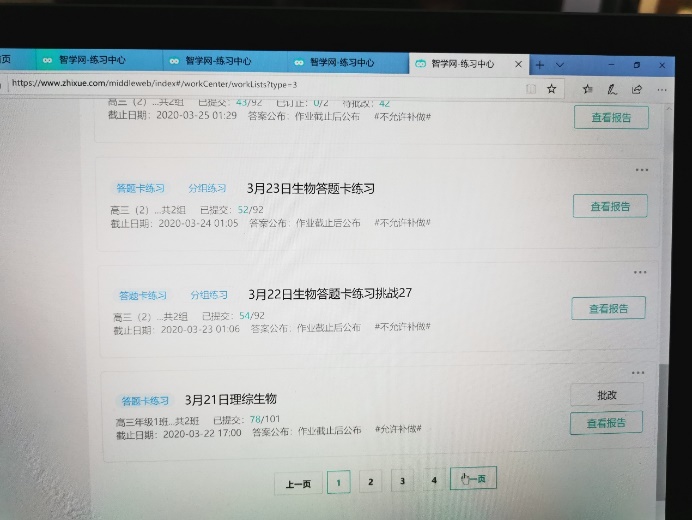Click the share page icon
This screenshot has height=520, width=692.
636,90
